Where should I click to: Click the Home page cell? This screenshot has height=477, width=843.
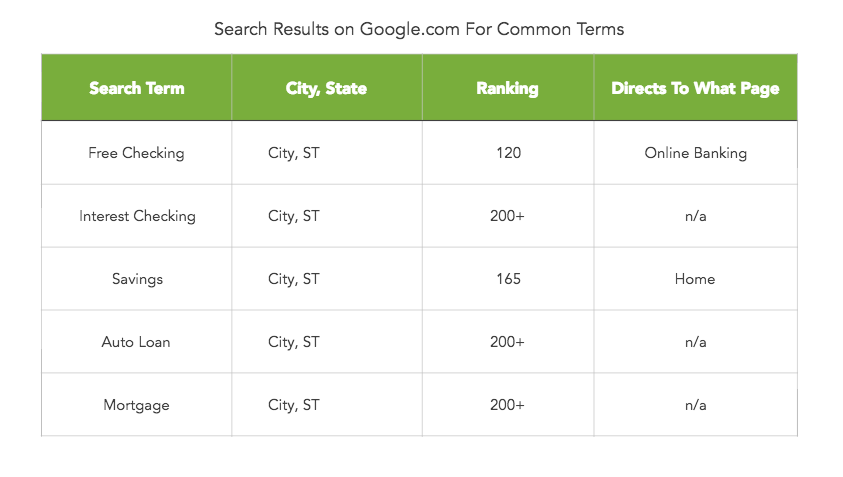point(695,279)
